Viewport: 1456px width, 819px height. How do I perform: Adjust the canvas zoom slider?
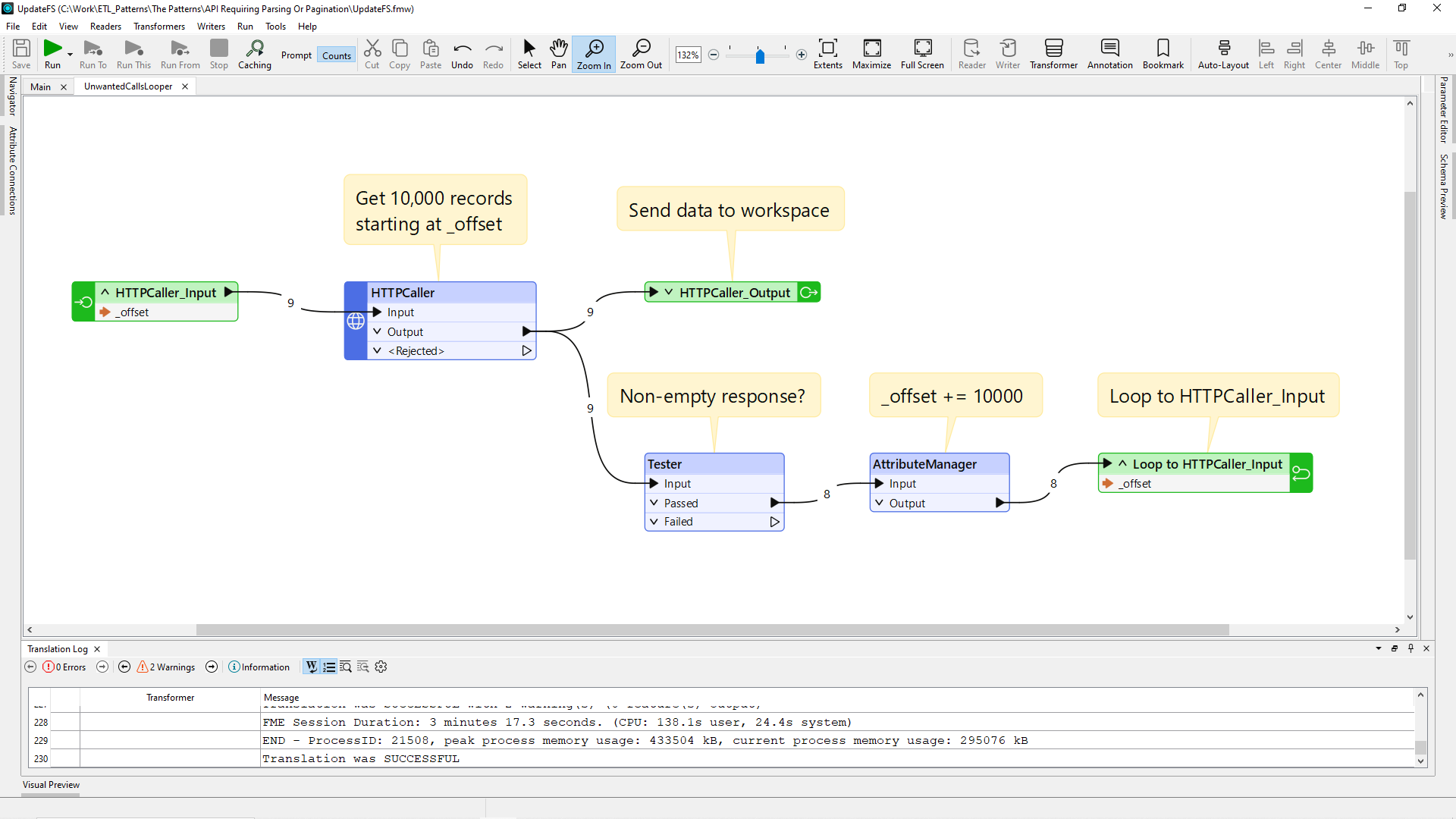click(x=758, y=55)
